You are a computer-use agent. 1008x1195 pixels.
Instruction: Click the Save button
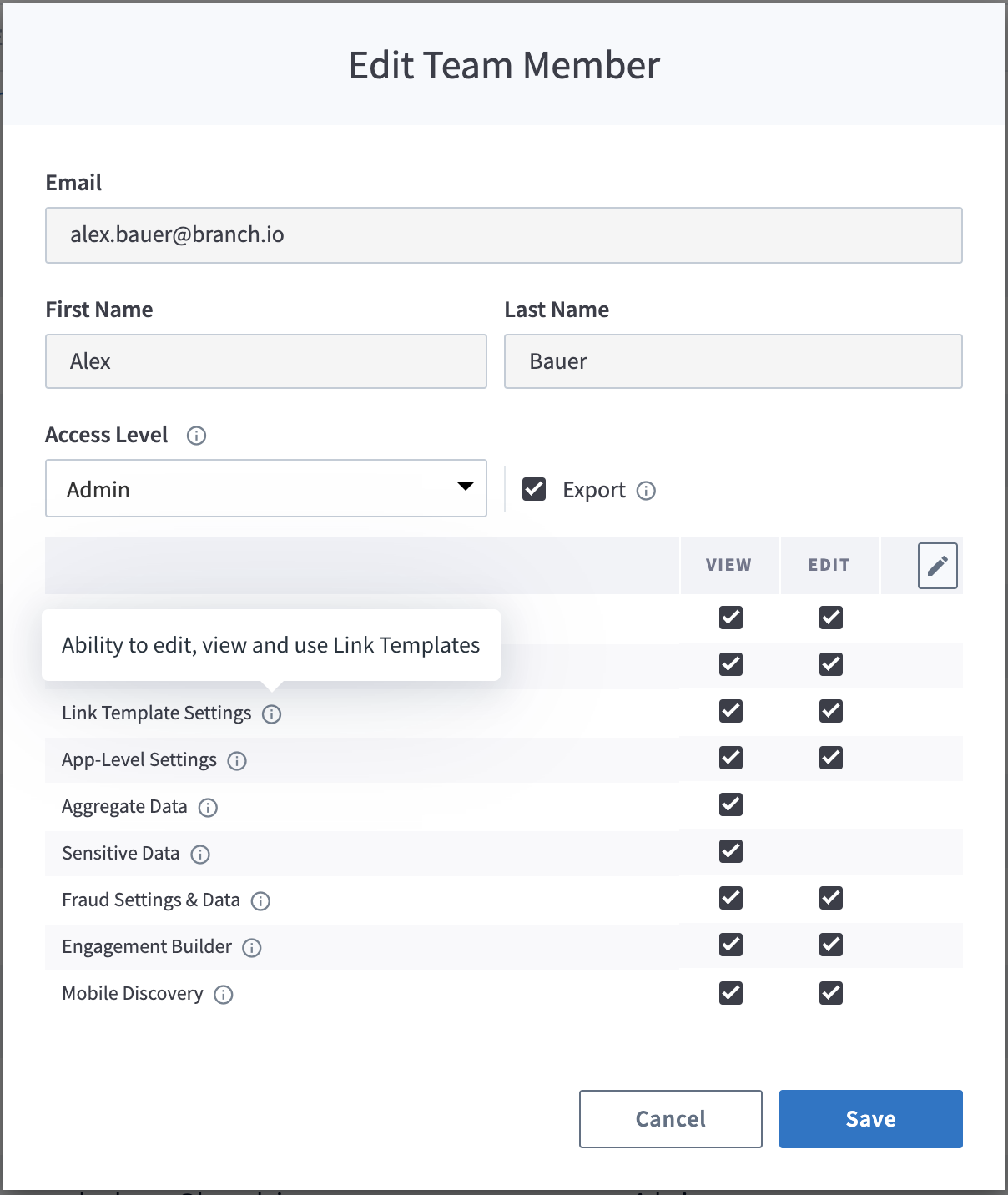pos(871,1119)
